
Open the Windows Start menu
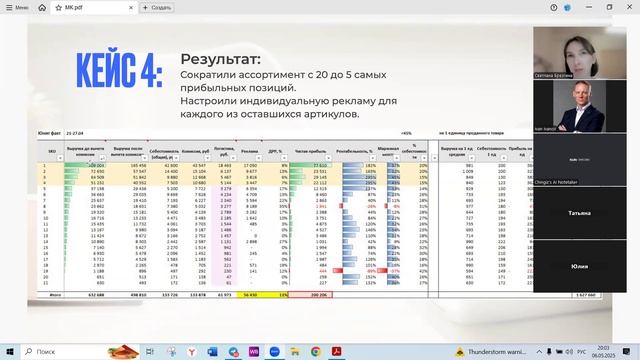[10, 351]
